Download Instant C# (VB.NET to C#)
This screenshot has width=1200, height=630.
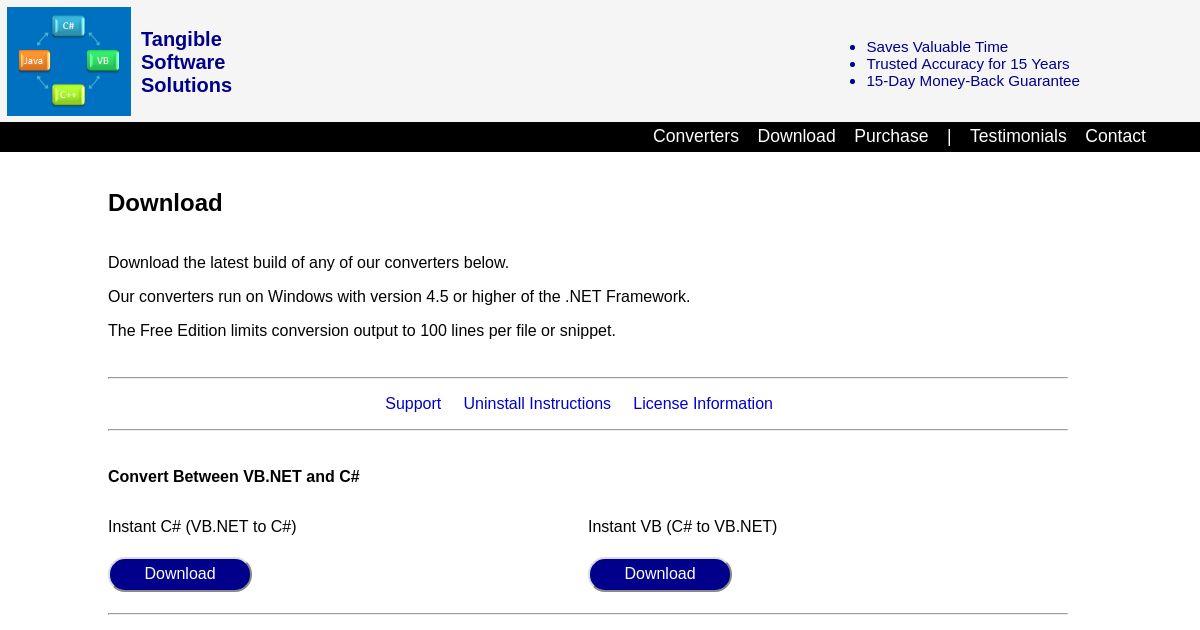180,574
